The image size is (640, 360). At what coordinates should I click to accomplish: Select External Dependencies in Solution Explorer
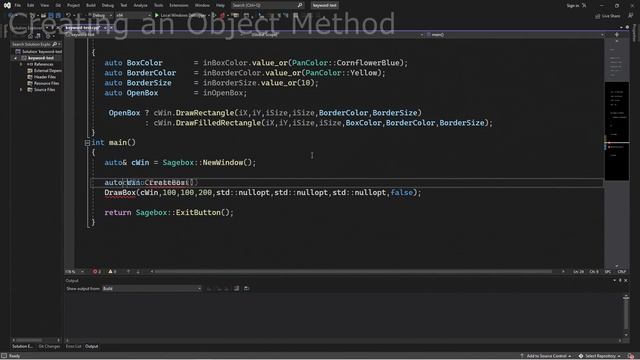(x=45, y=71)
